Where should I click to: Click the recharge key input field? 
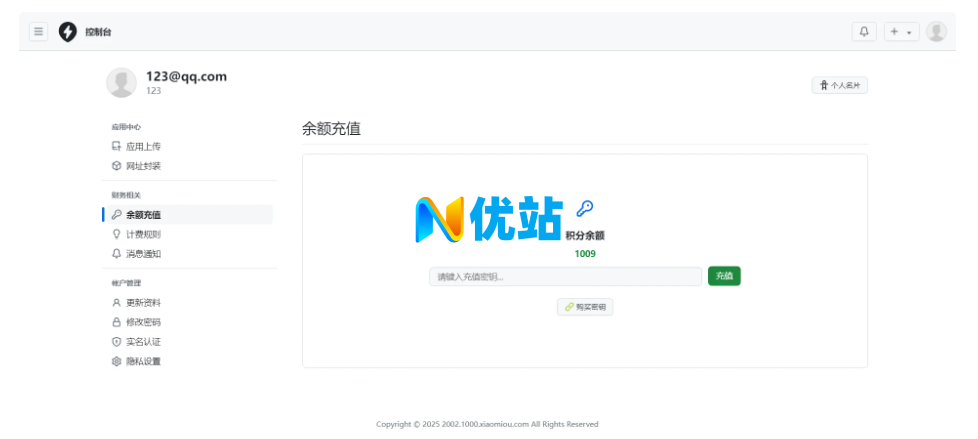coord(565,277)
